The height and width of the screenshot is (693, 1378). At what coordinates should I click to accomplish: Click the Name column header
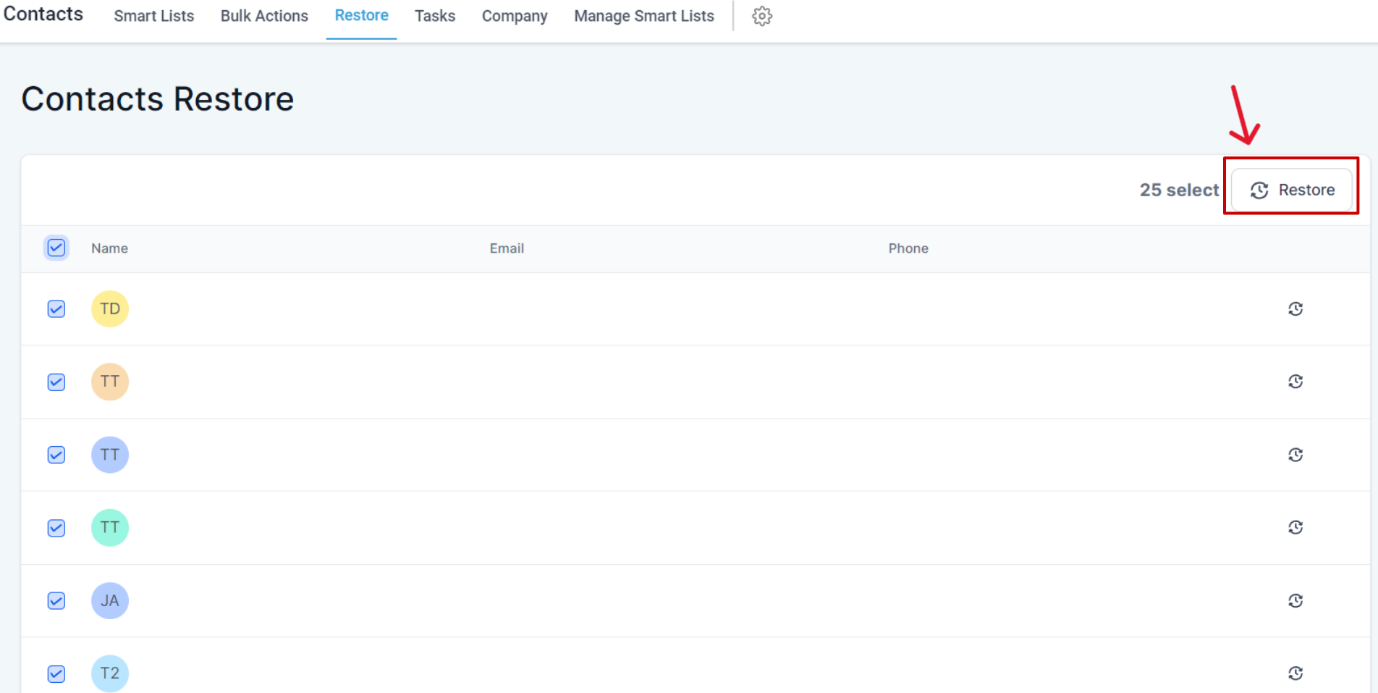[109, 248]
